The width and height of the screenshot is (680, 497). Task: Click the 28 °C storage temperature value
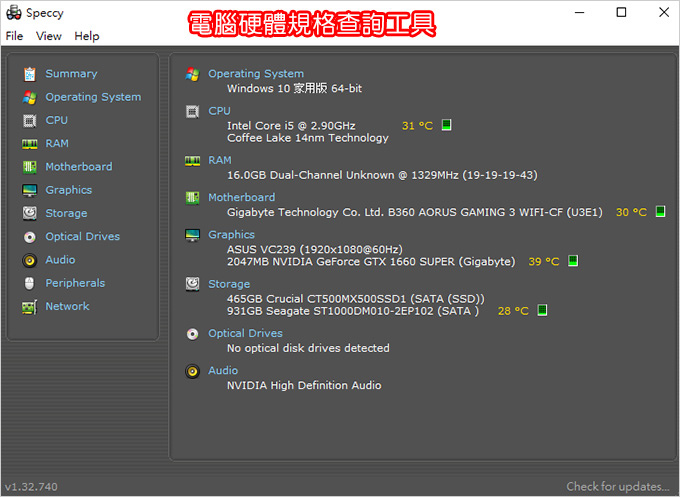[513, 311]
